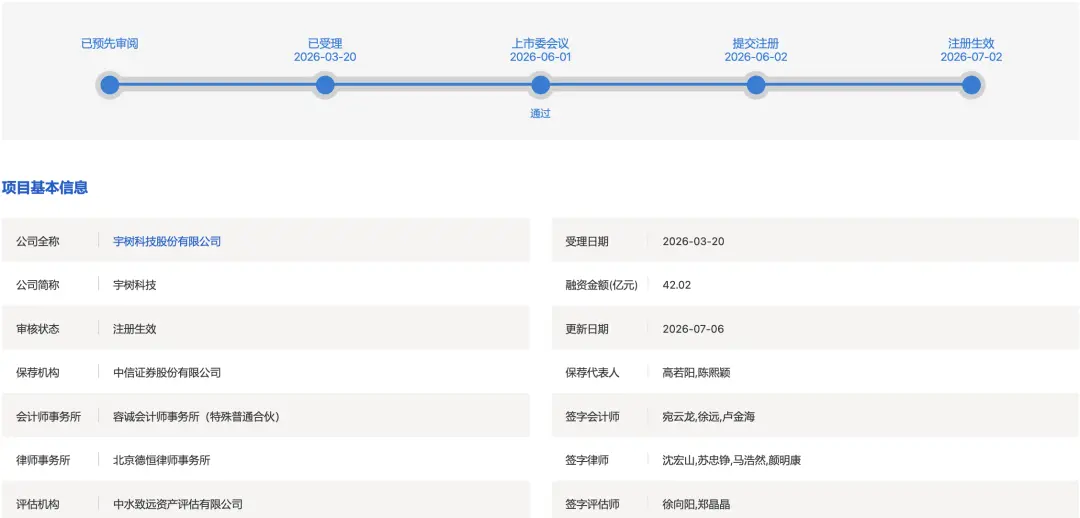
Task: Click the 融资金额(亿元) field label
Action: tap(602, 285)
